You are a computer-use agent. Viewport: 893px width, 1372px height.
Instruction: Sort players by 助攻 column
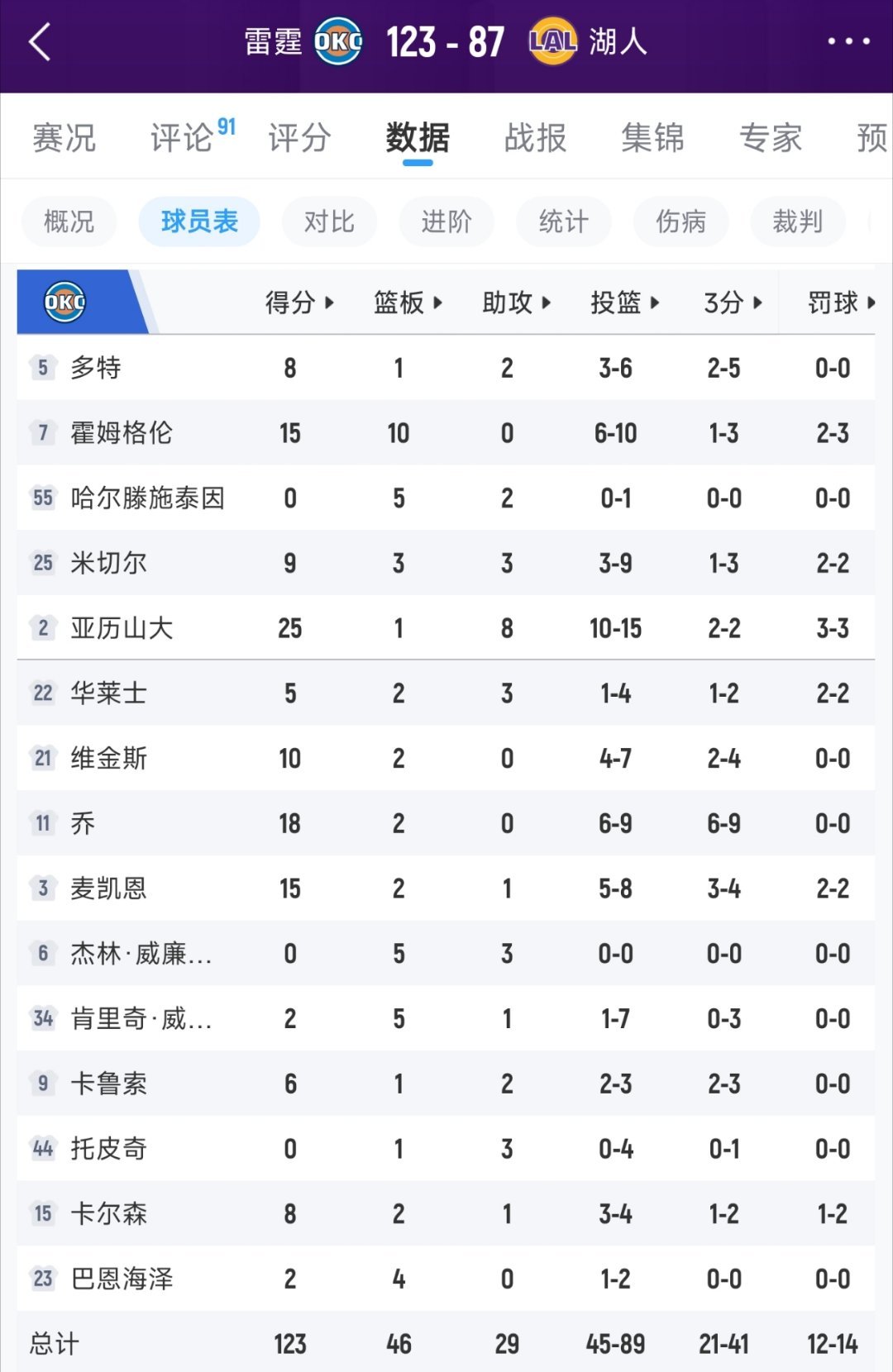[516, 303]
